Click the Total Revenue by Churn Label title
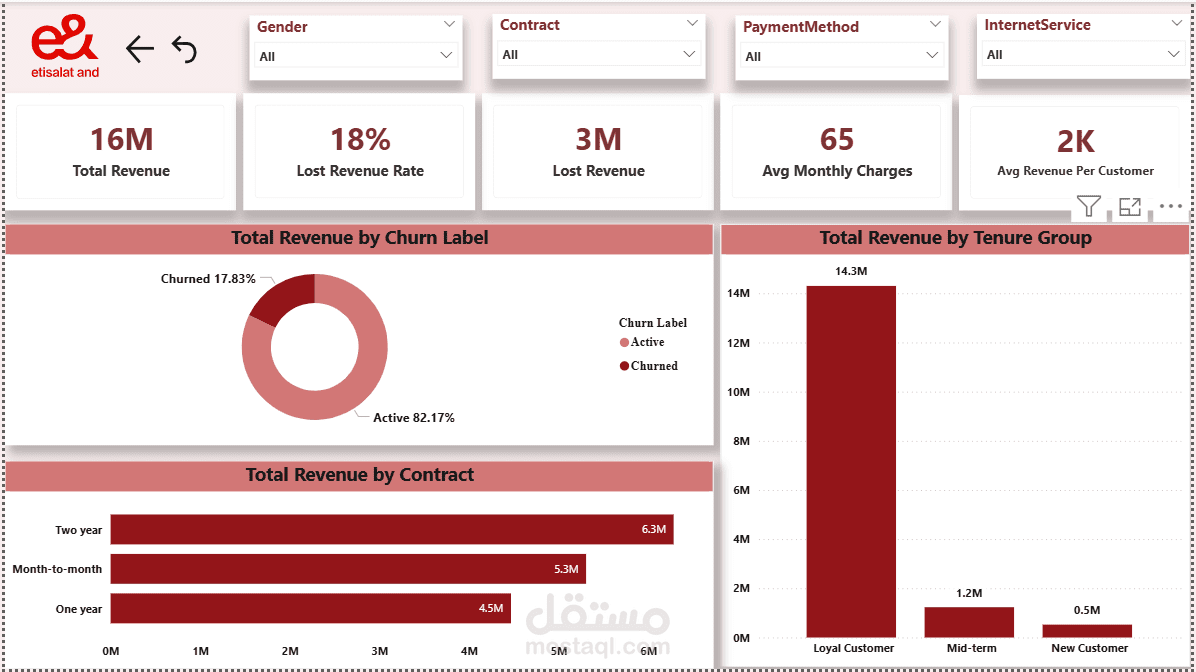The height and width of the screenshot is (672, 1196). tap(359, 238)
